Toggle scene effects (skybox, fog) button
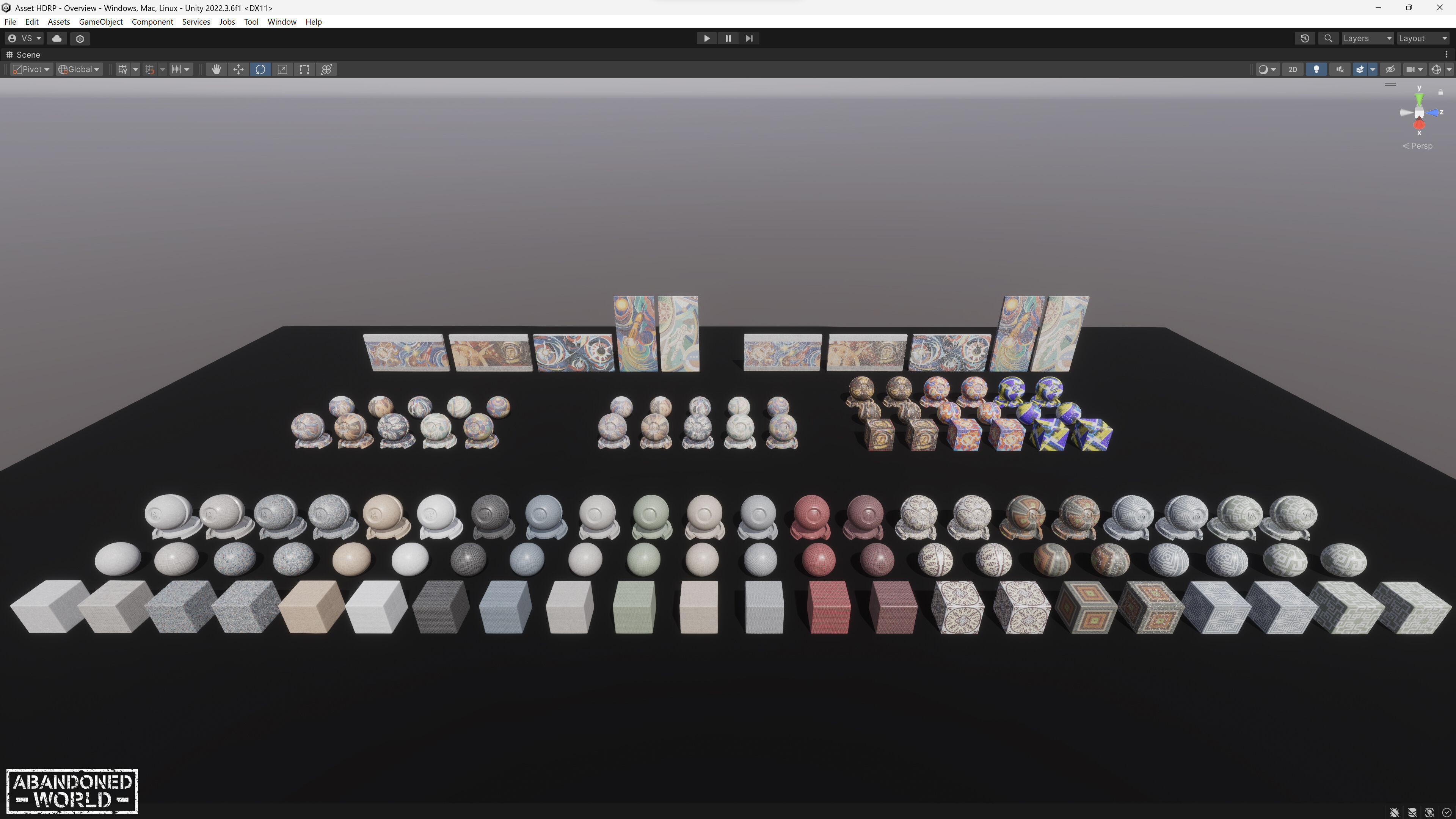1456x819 pixels. [x=1359, y=69]
